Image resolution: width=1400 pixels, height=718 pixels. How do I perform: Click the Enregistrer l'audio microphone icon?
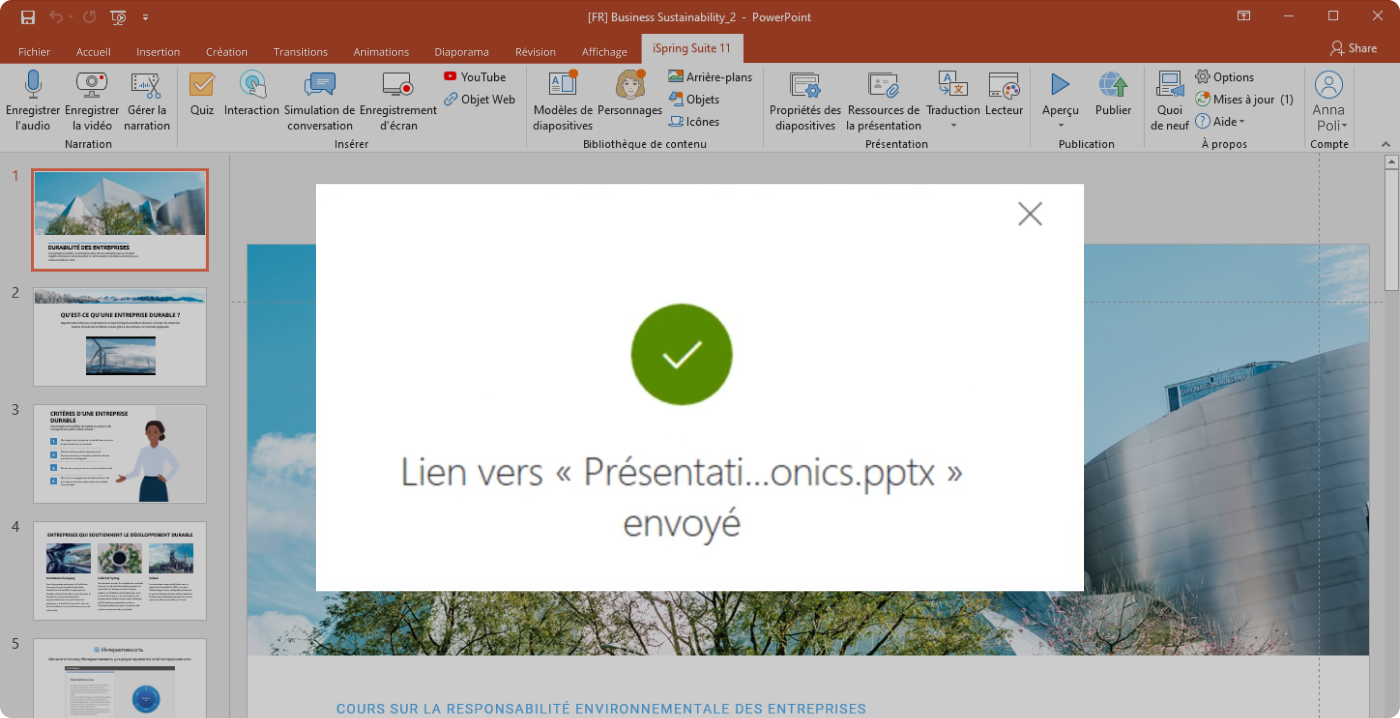(x=32, y=86)
